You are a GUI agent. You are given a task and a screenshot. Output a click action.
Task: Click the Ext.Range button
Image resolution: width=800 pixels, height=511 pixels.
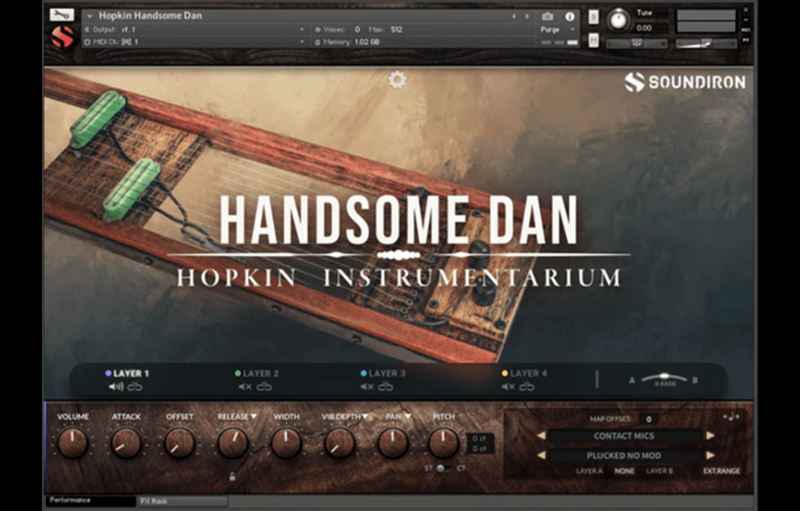tap(721, 470)
